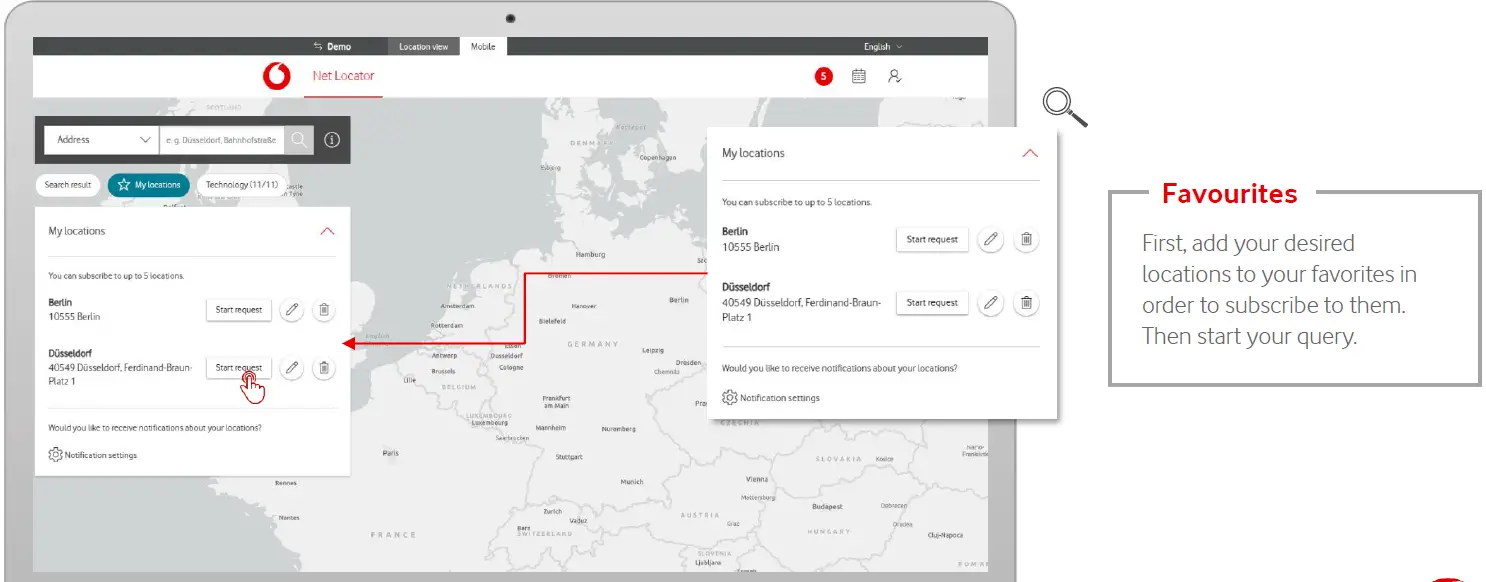Edit the Berlin location in left panel
Screen dimensions: 1486x582
292,310
